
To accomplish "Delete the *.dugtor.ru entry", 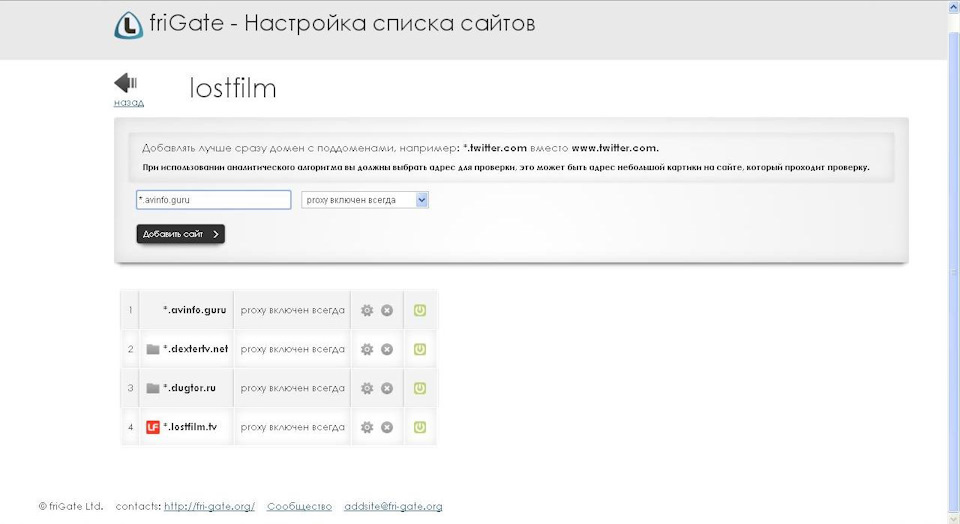I will point(387,389).
